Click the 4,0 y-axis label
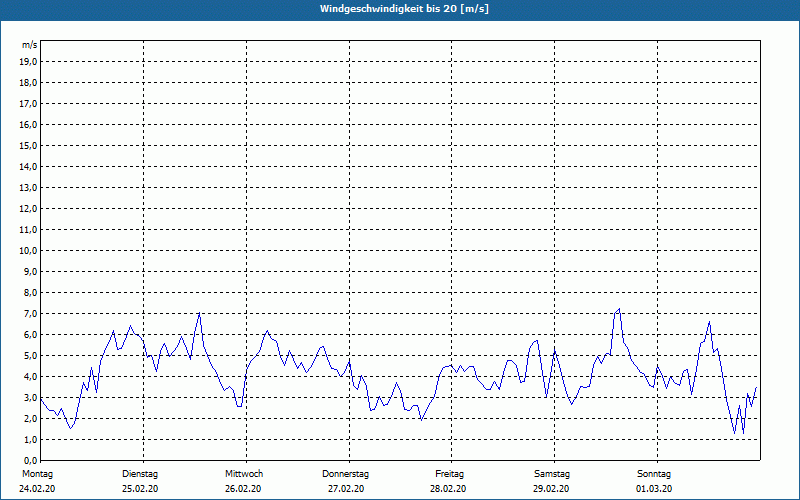Viewport: 800px width, 500px height. pos(30,377)
